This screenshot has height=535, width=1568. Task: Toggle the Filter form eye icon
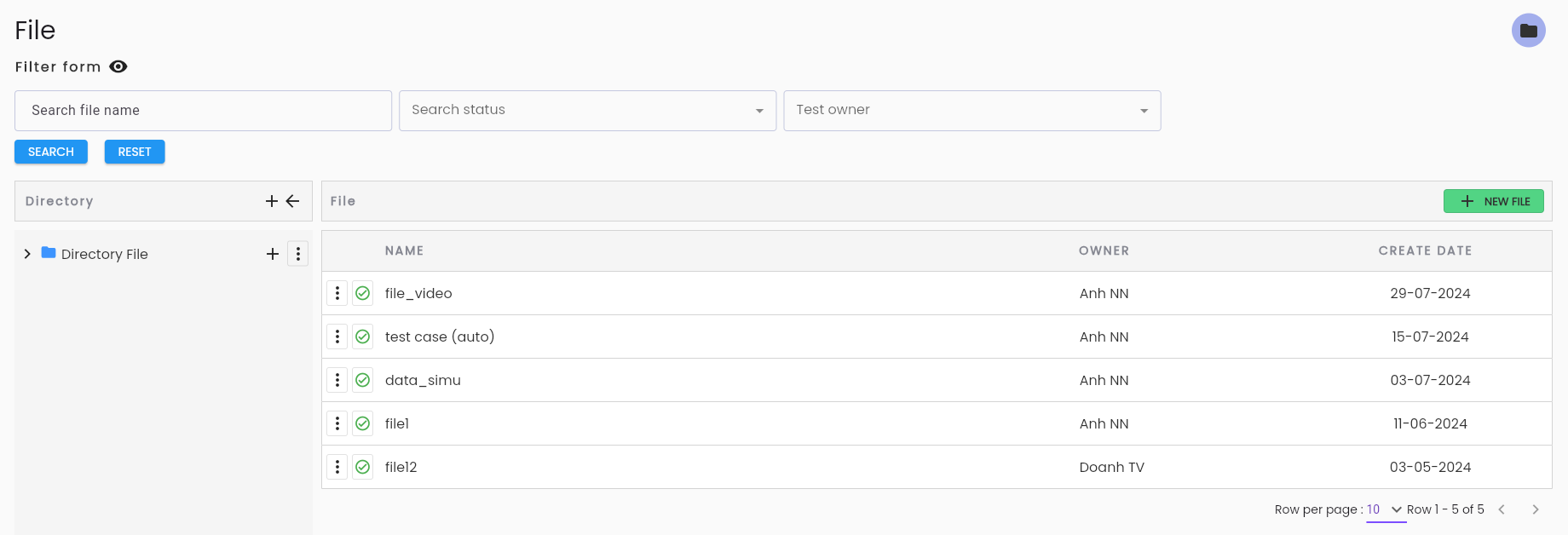(x=118, y=66)
